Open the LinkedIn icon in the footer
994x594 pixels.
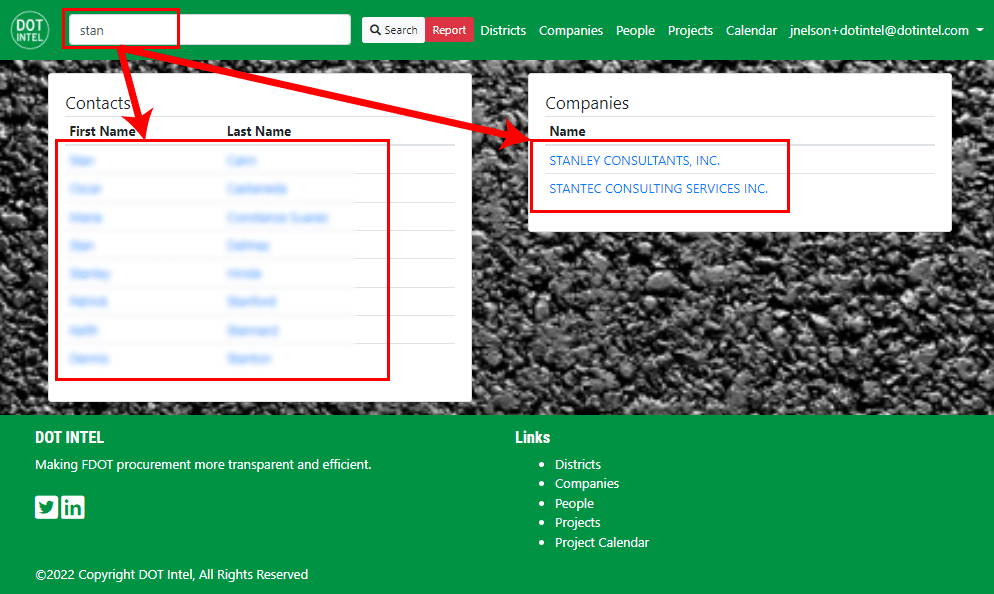tap(73, 507)
